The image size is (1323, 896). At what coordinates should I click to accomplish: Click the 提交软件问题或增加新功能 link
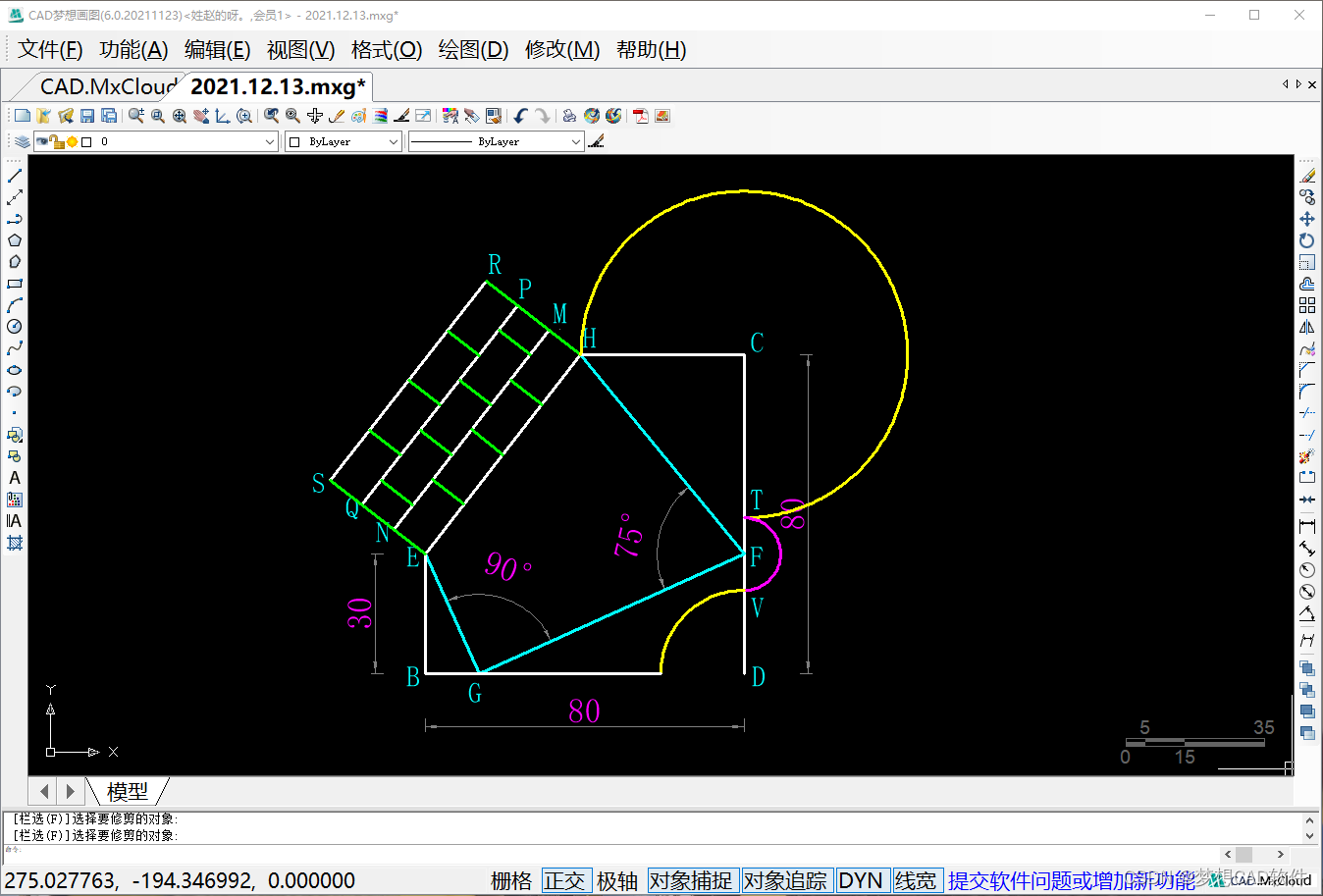click(x=1072, y=880)
